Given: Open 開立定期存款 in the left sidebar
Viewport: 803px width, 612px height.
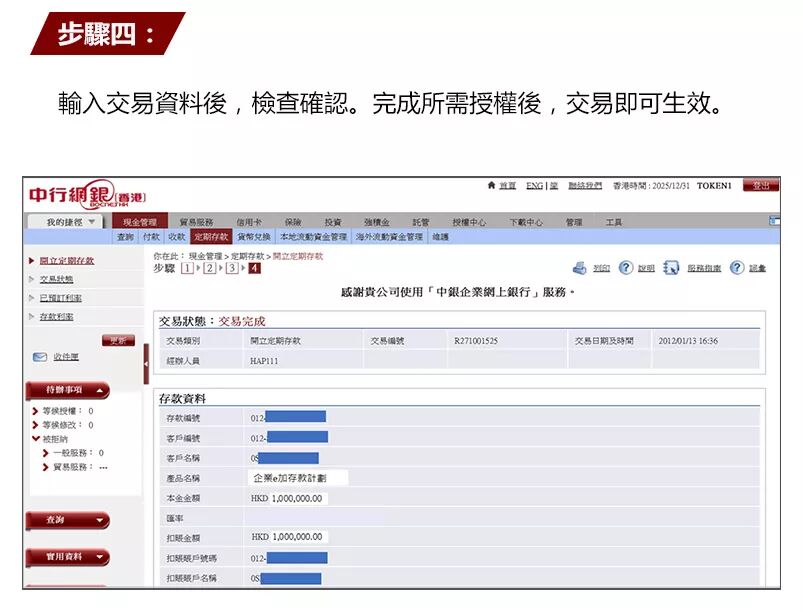Looking at the screenshot, I should point(67,261).
